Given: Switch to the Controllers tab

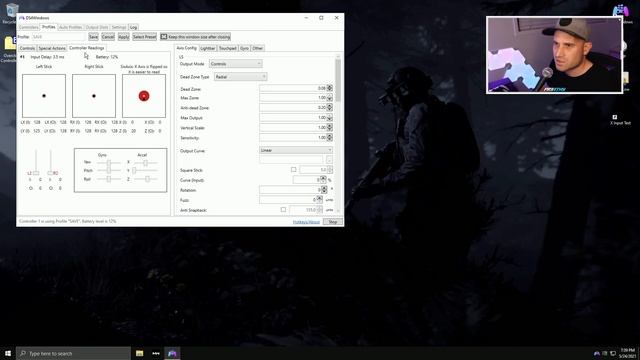Looking at the screenshot, I should pyautogui.click(x=29, y=27).
